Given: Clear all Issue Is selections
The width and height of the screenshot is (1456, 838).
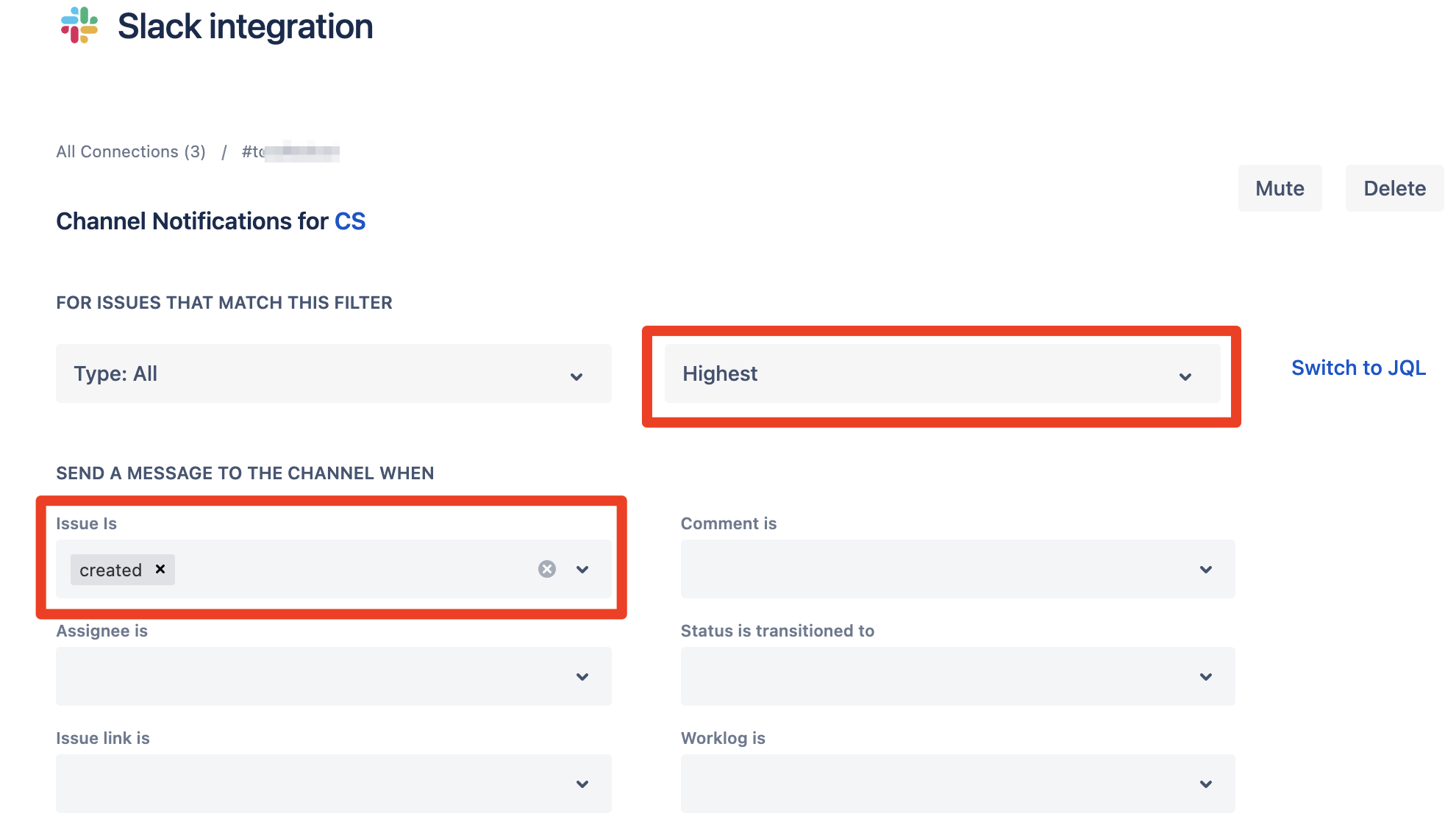Looking at the screenshot, I should pyautogui.click(x=546, y=569).
